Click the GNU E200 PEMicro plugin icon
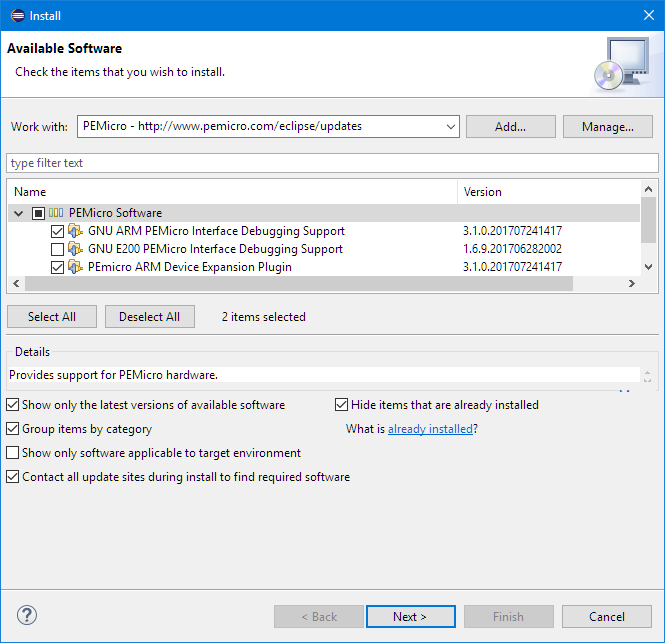665x643 pixels. pyautogui.click(x=75, y=249)
